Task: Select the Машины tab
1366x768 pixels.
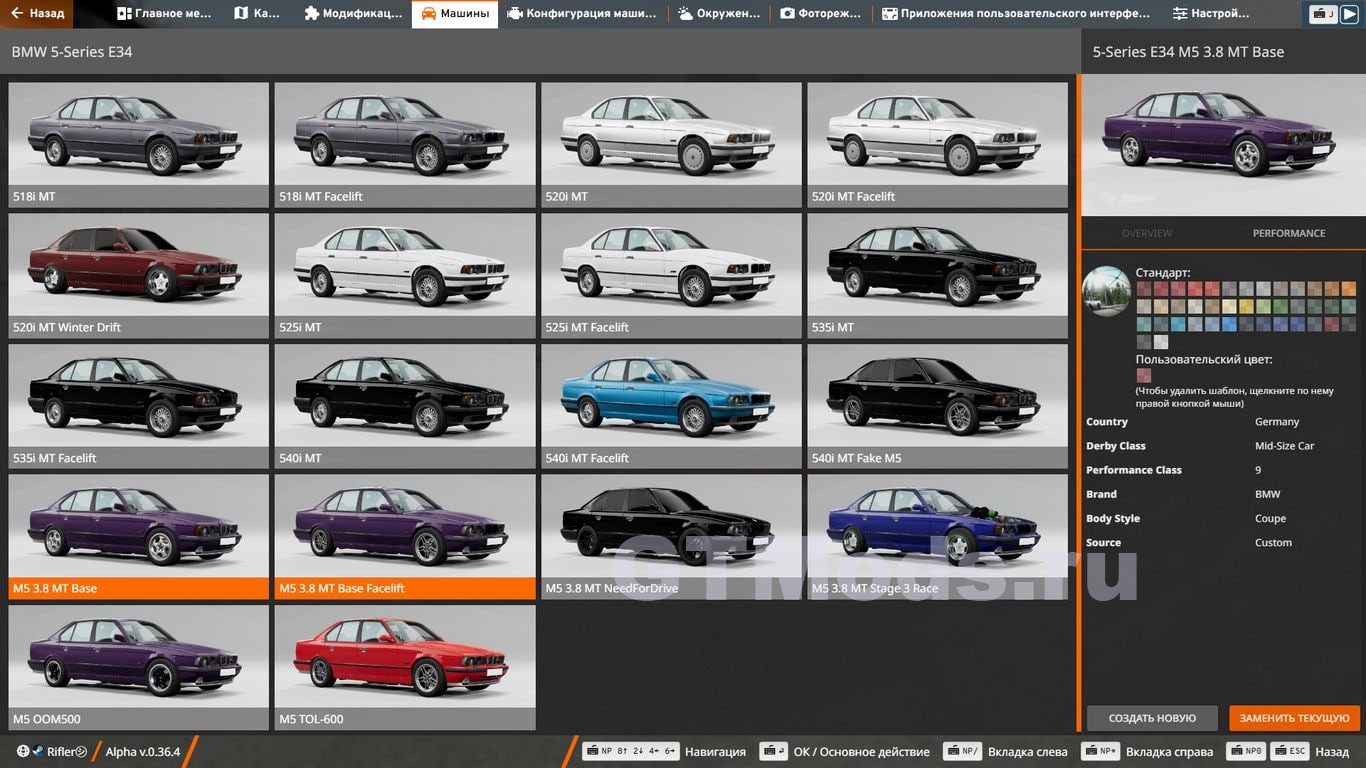Action: click(455, 14)
